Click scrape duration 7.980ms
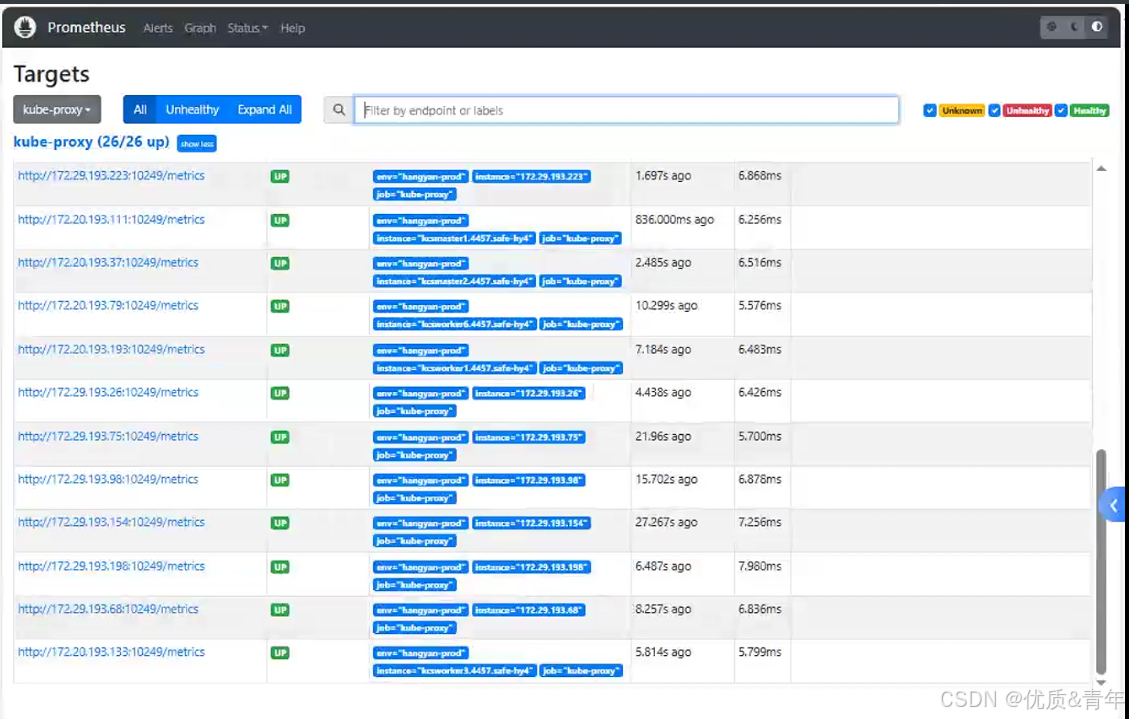1129x719 pixels. click(760, 566)
